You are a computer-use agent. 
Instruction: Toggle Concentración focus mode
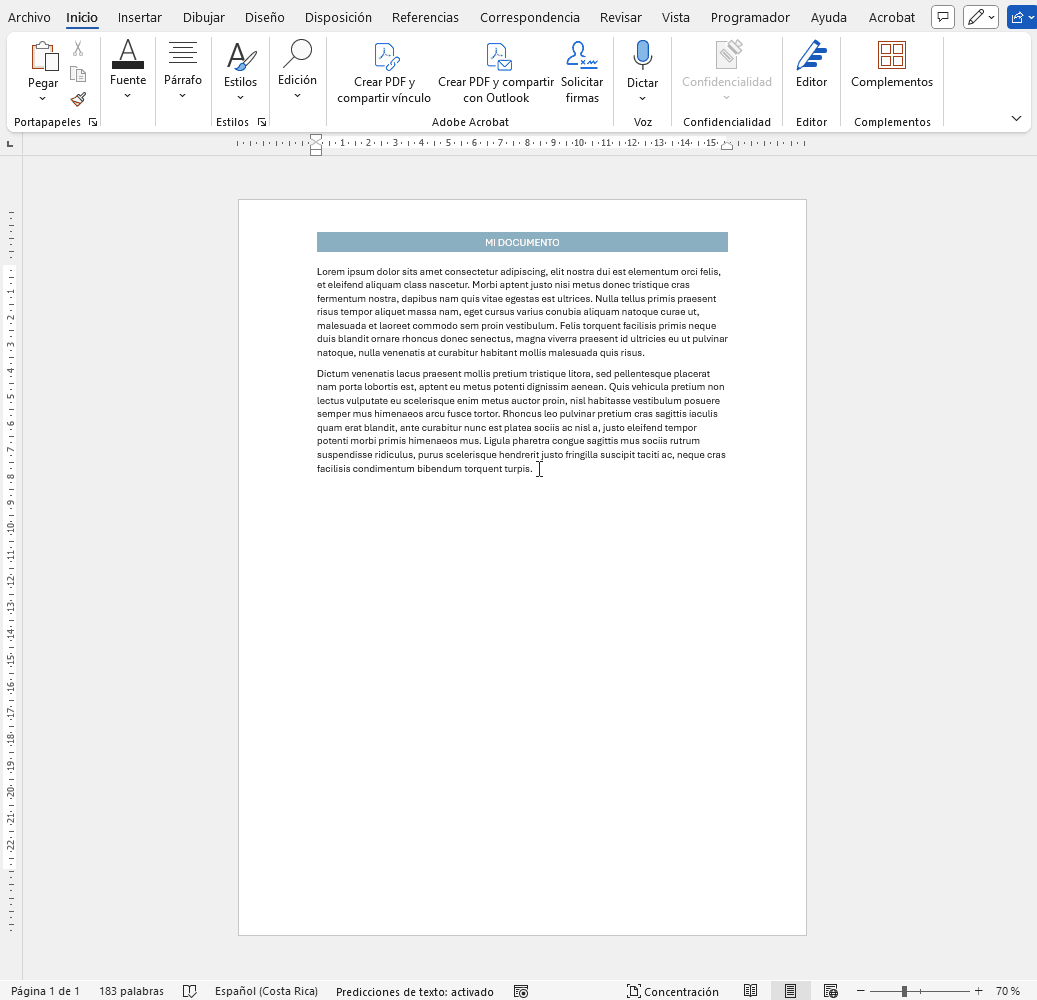click(673, 991)
